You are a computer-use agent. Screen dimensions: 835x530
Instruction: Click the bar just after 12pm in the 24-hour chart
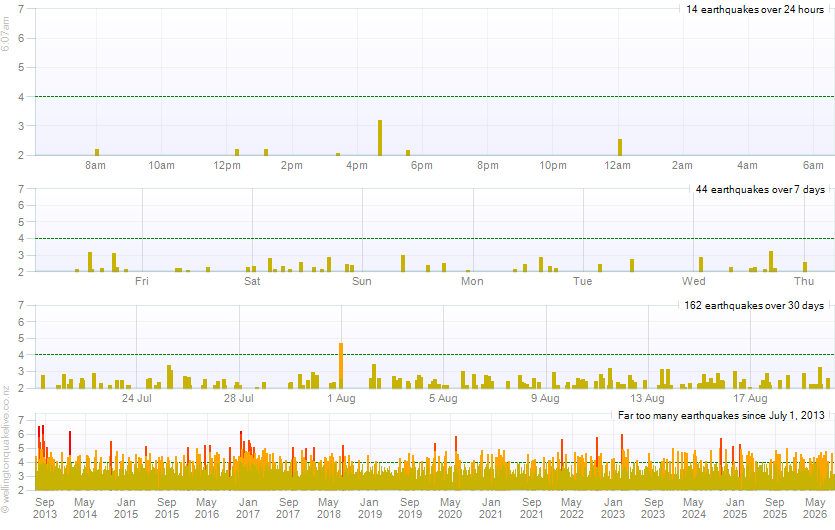(237, 152)
